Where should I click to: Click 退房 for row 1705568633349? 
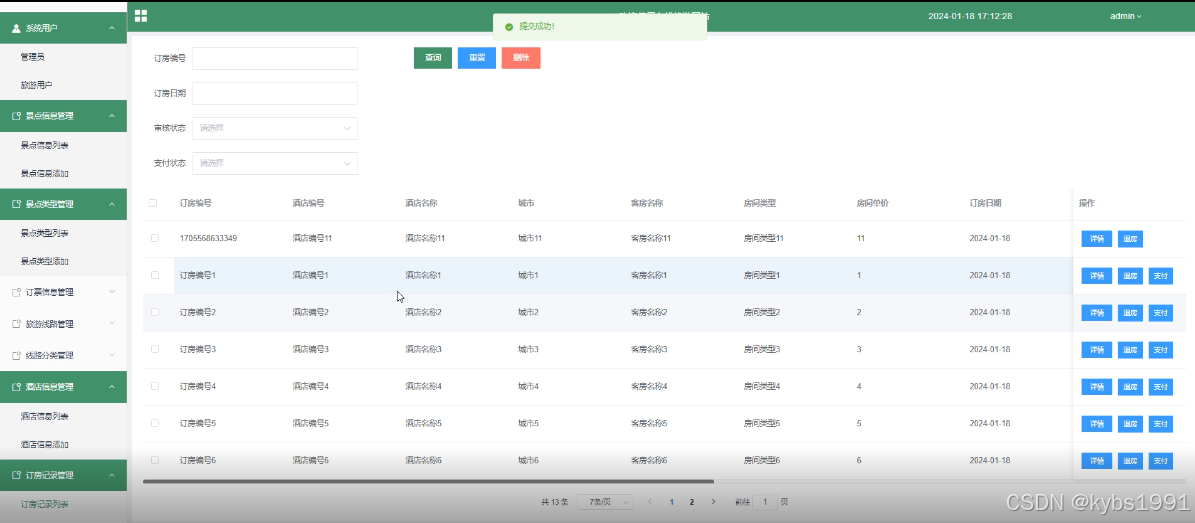[x=1130, y=239]
